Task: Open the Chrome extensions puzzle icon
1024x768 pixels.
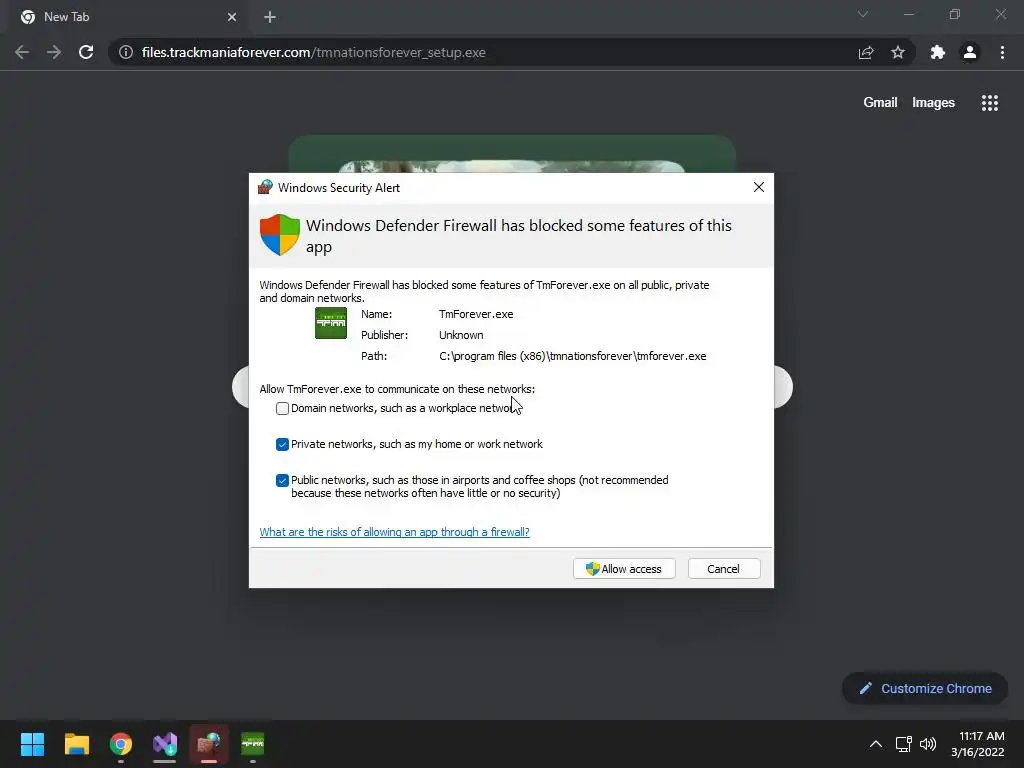Action: click(938, 52)
